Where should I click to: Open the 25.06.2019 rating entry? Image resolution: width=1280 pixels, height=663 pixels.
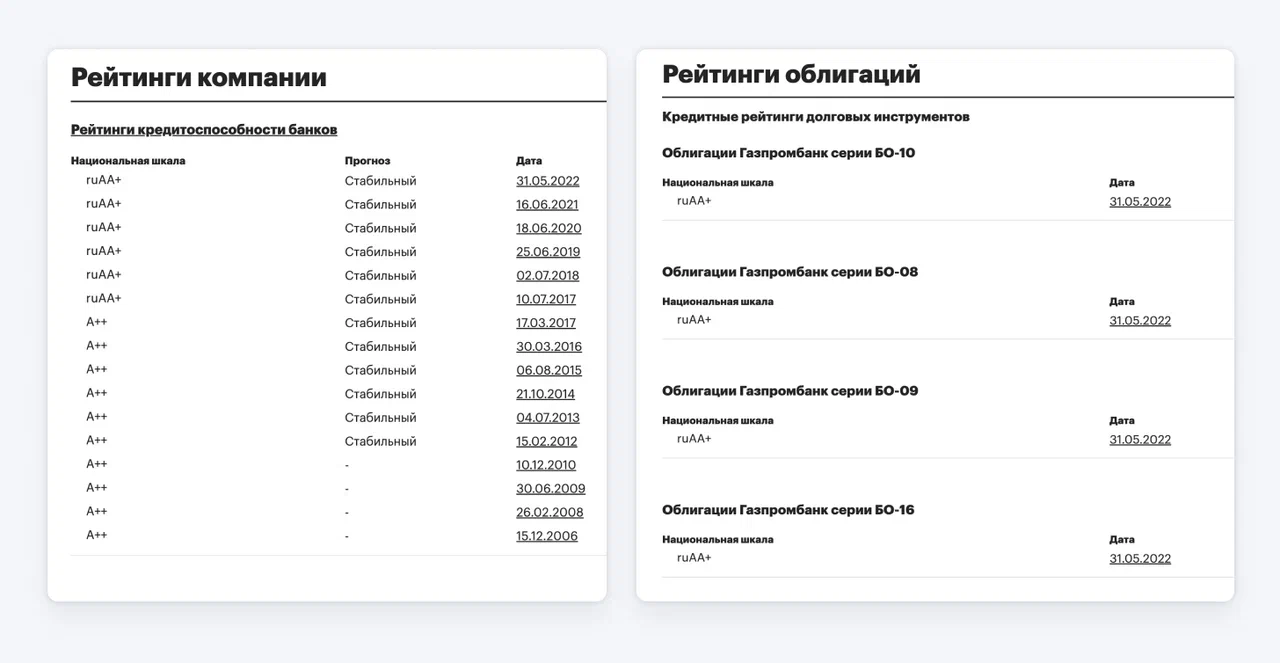[548, 252]
